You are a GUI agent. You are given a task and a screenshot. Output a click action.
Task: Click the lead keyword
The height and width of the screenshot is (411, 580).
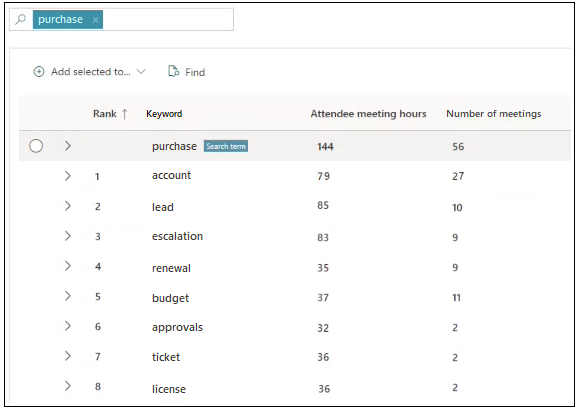[163, 207]
